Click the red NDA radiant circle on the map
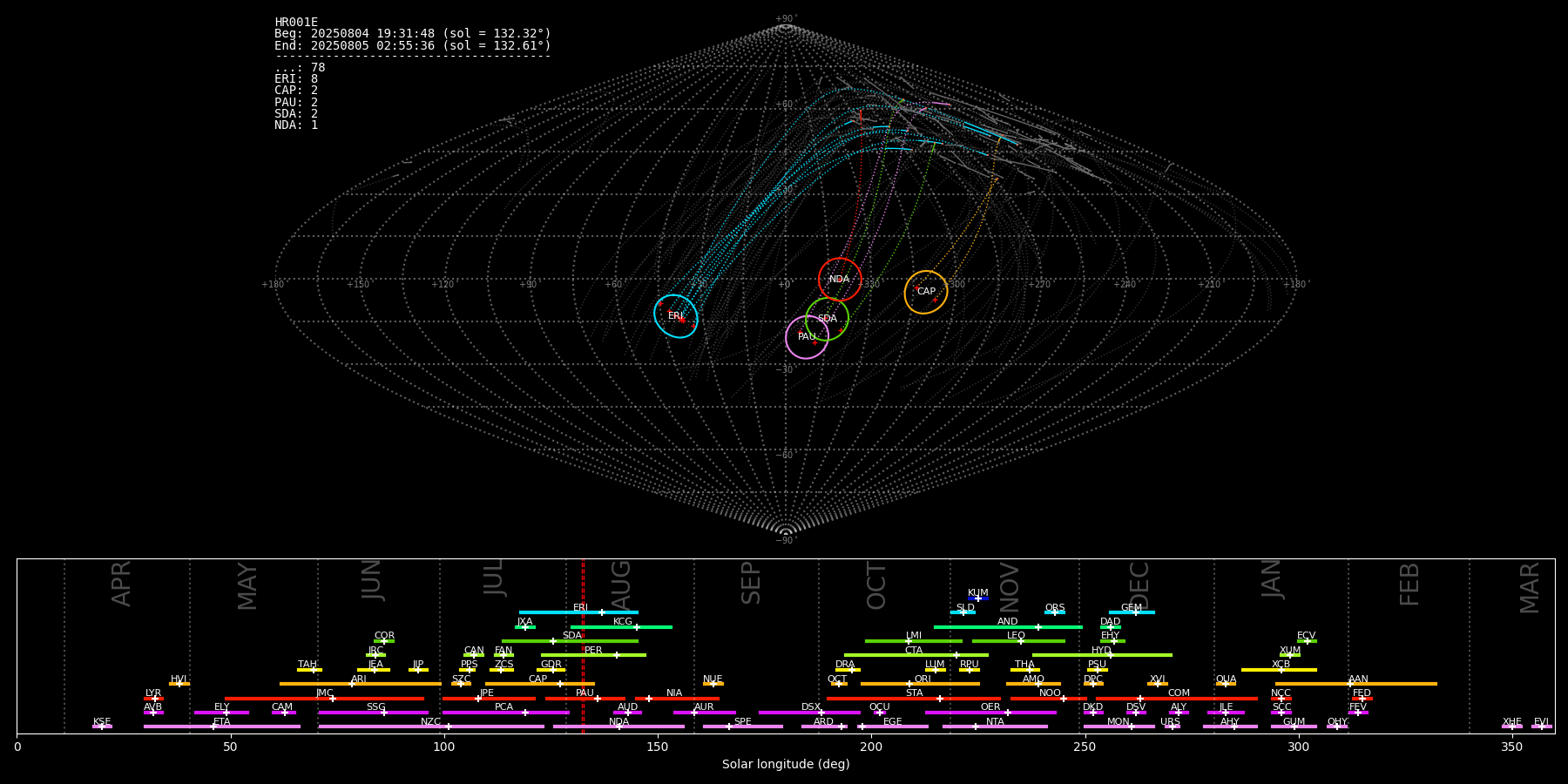 pos(840,280)
